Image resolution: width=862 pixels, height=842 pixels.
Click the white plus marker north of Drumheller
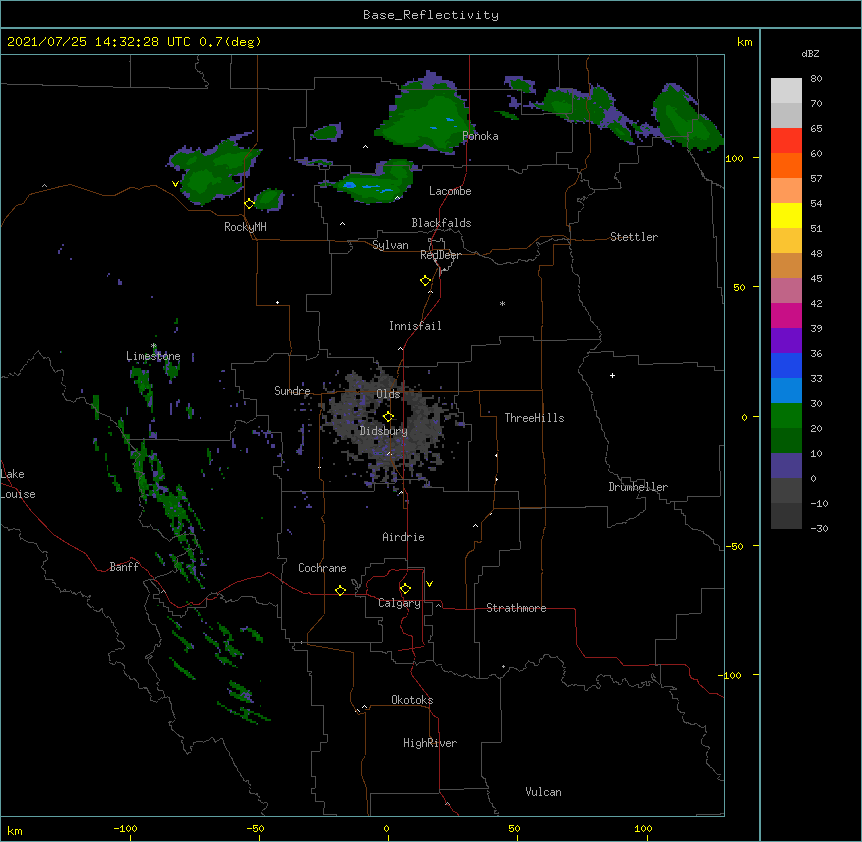click(612, 375)
